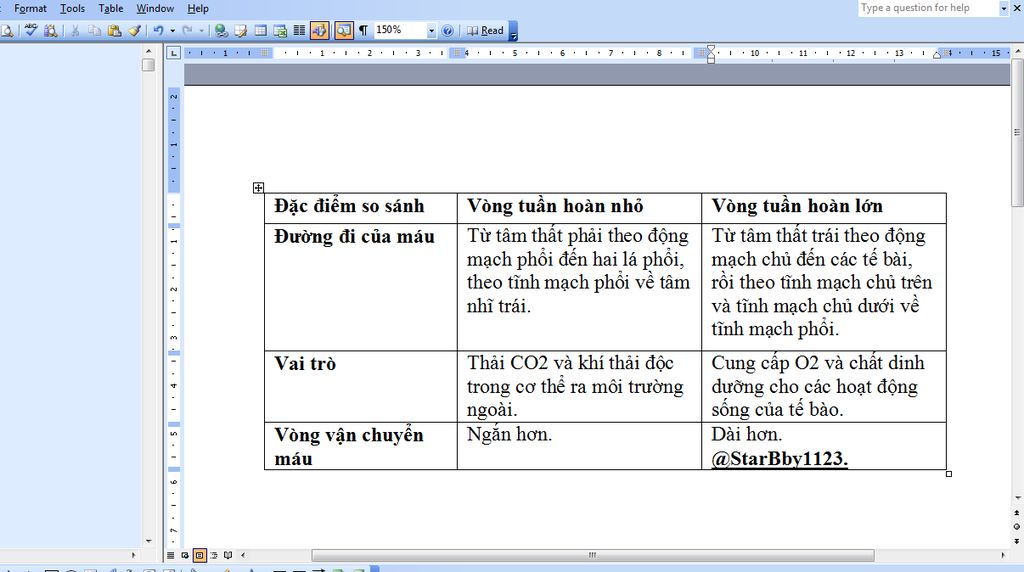The width and height of the screenshot is (1024, 572).
Task: Click the Insert Table icon
Action: (261, 30)
